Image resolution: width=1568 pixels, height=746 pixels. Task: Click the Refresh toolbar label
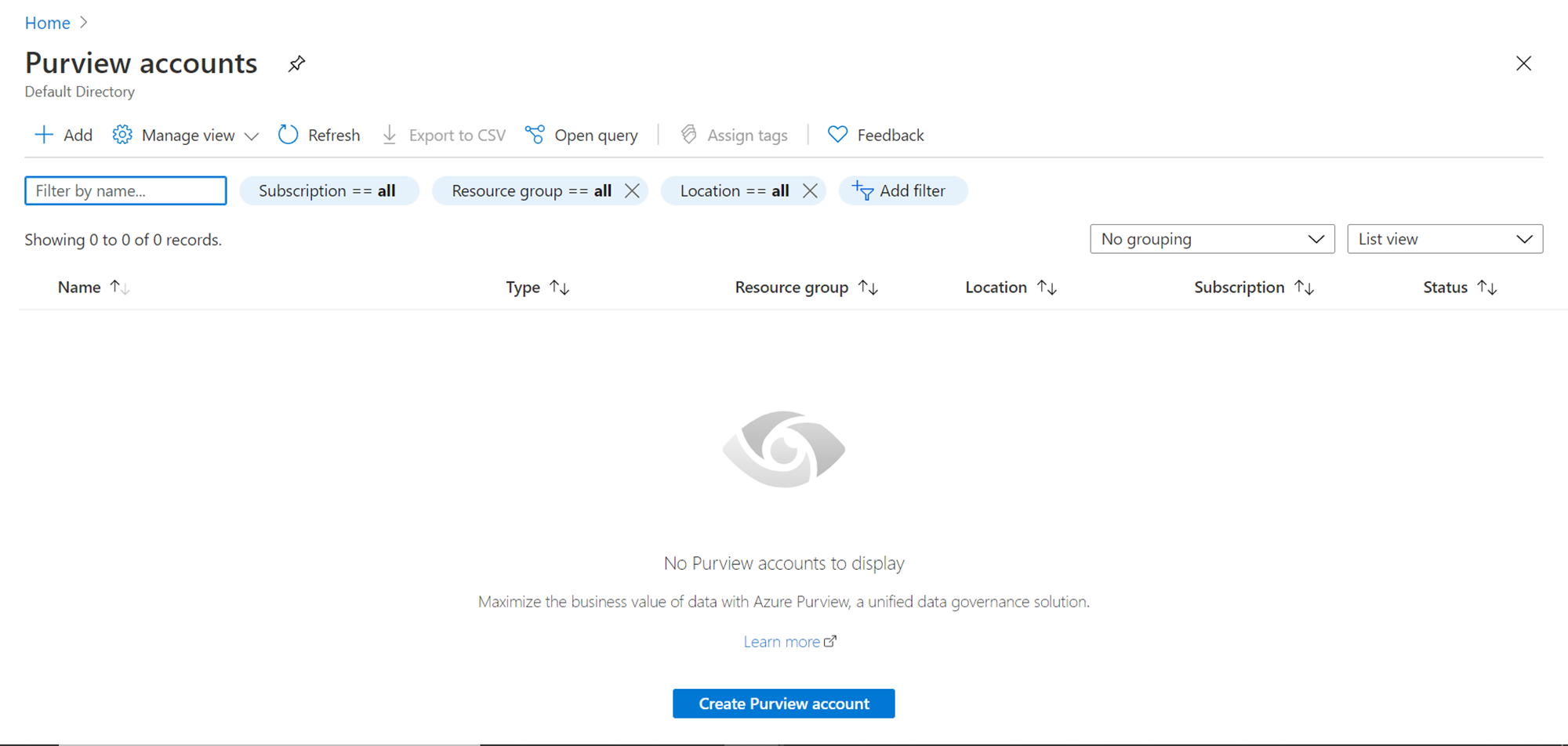(x=334, y=135)
